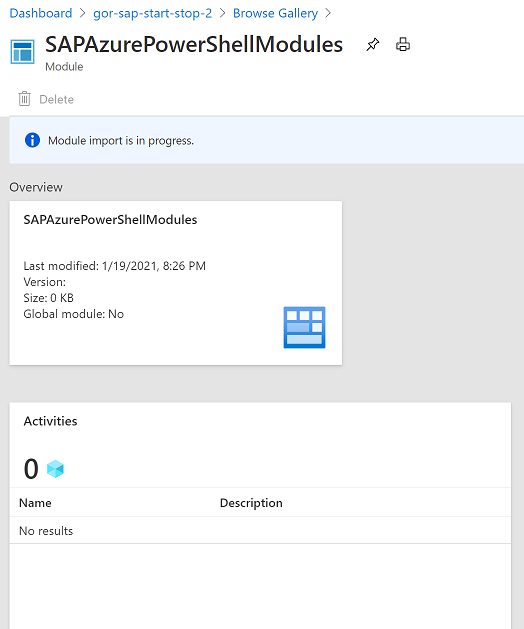Pin the SAPAzurePowerShellModules module to dashboard
This screenshot has width=524, height=629.
(372, 45)
